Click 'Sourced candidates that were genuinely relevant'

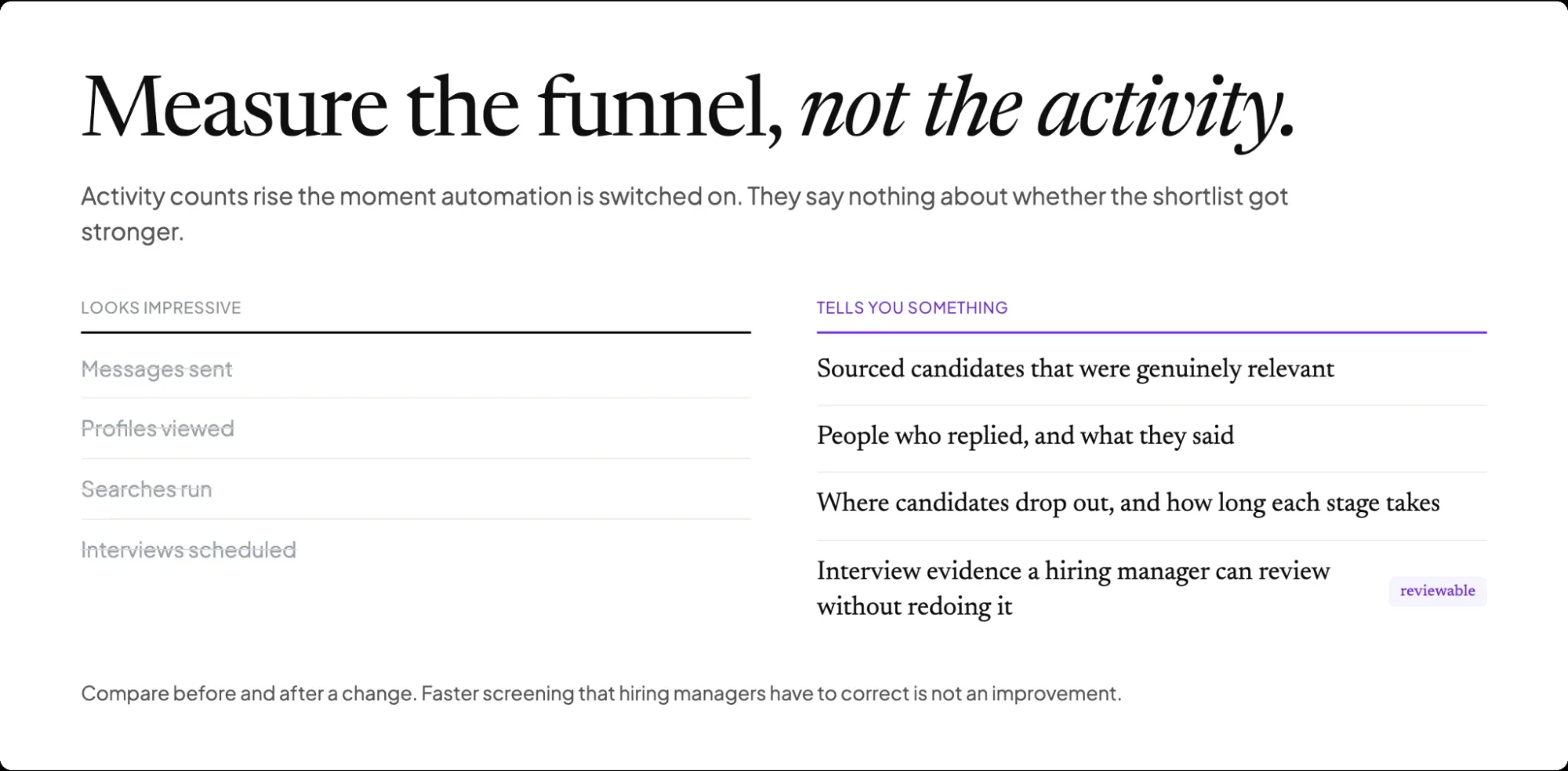[x=1075, y=369]
